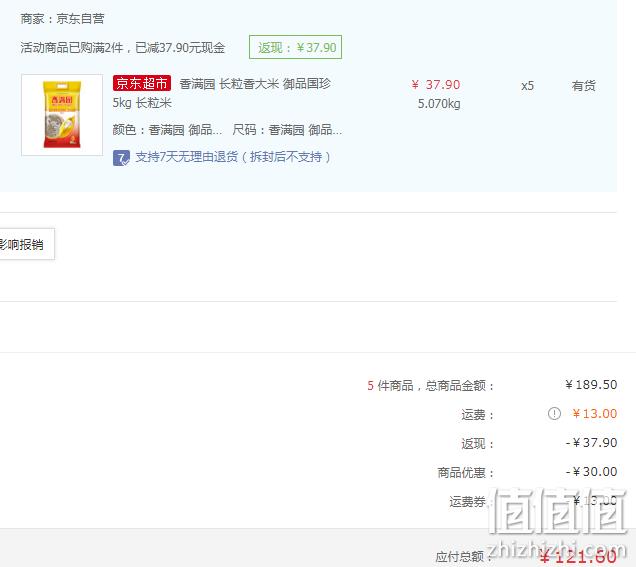Select the 颜色：香满园 御品... attribute
The height and width of the screenshot is (567, 636).
(167, 130)
